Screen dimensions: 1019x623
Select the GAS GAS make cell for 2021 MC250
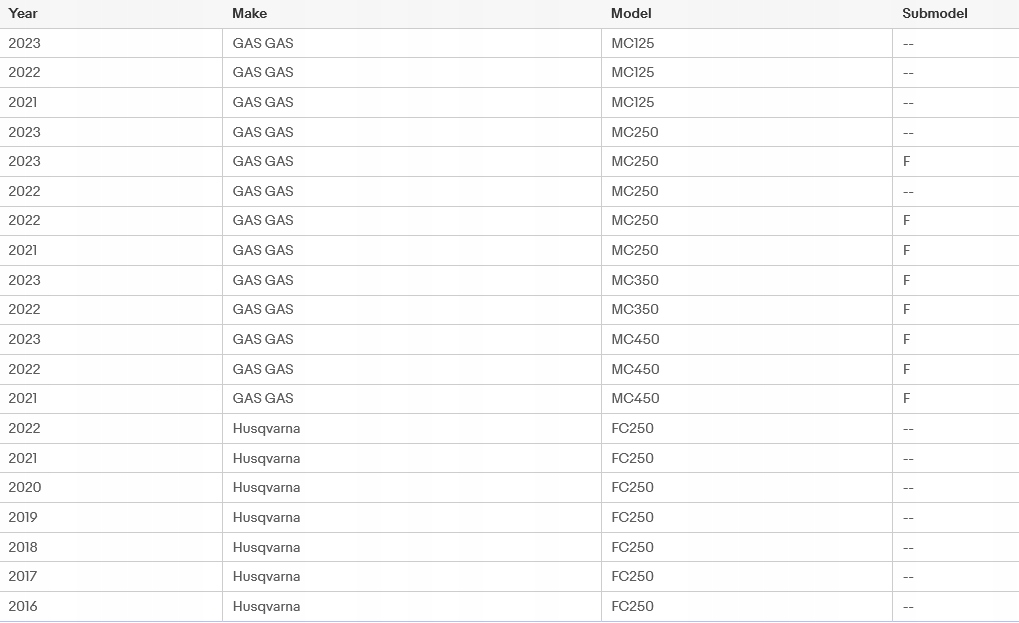tap(263, 250)
